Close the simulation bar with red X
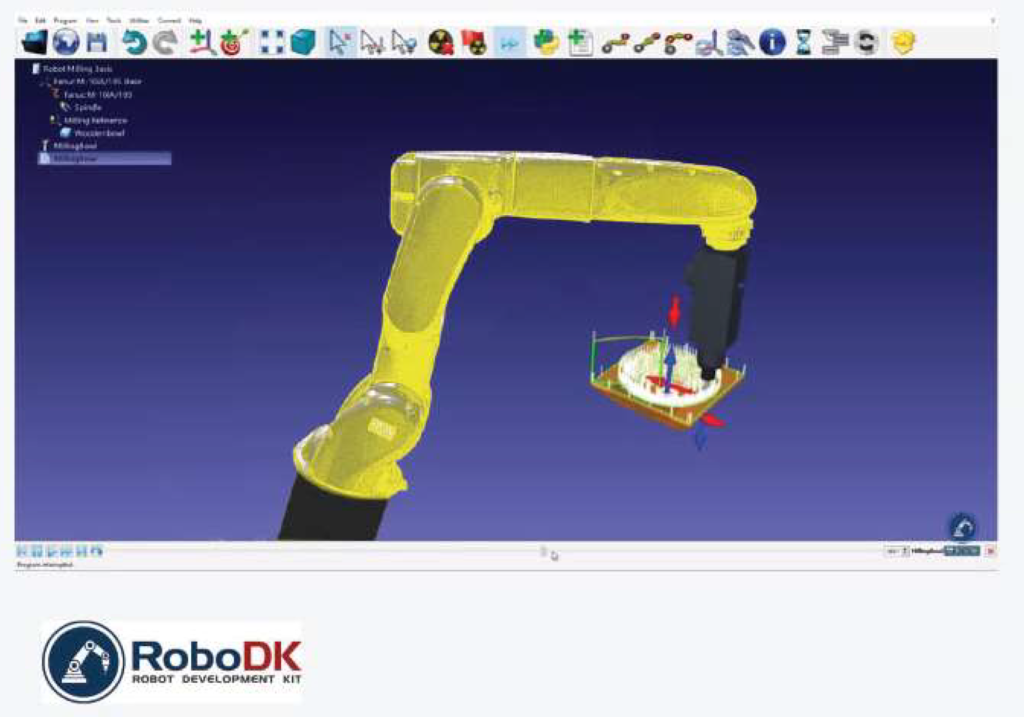 tap(991, 552)
